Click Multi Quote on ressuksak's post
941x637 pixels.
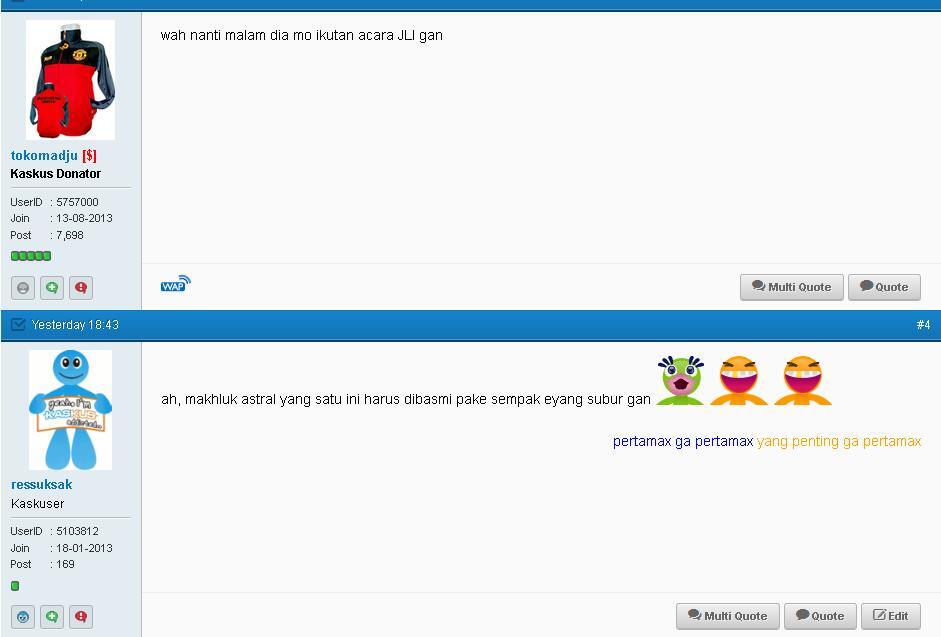tap(727, 616)
